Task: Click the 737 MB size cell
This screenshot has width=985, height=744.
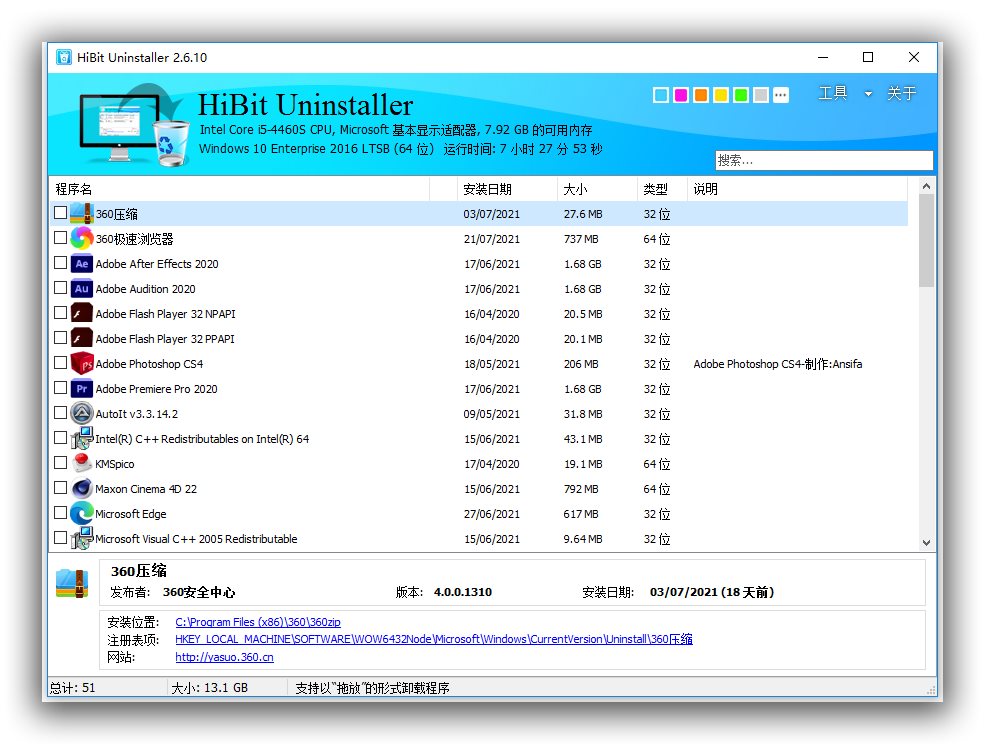Action: click(581, 239)
